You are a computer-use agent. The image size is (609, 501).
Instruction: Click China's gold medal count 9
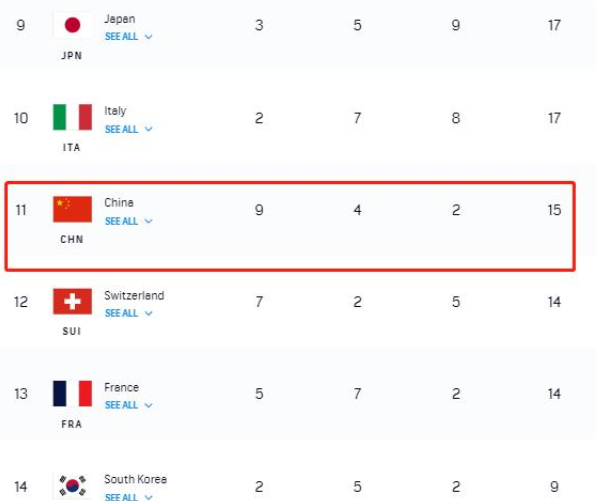259,210
